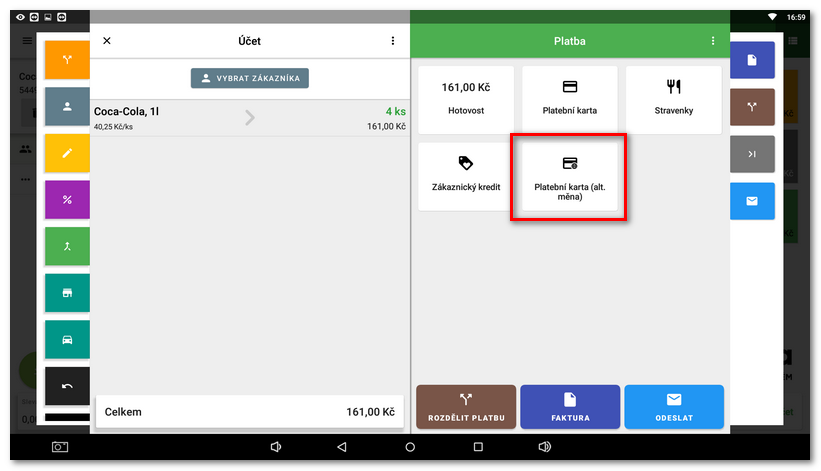
Task: Tap the orange split icon in left sidebar
Action: click(67, 60)
